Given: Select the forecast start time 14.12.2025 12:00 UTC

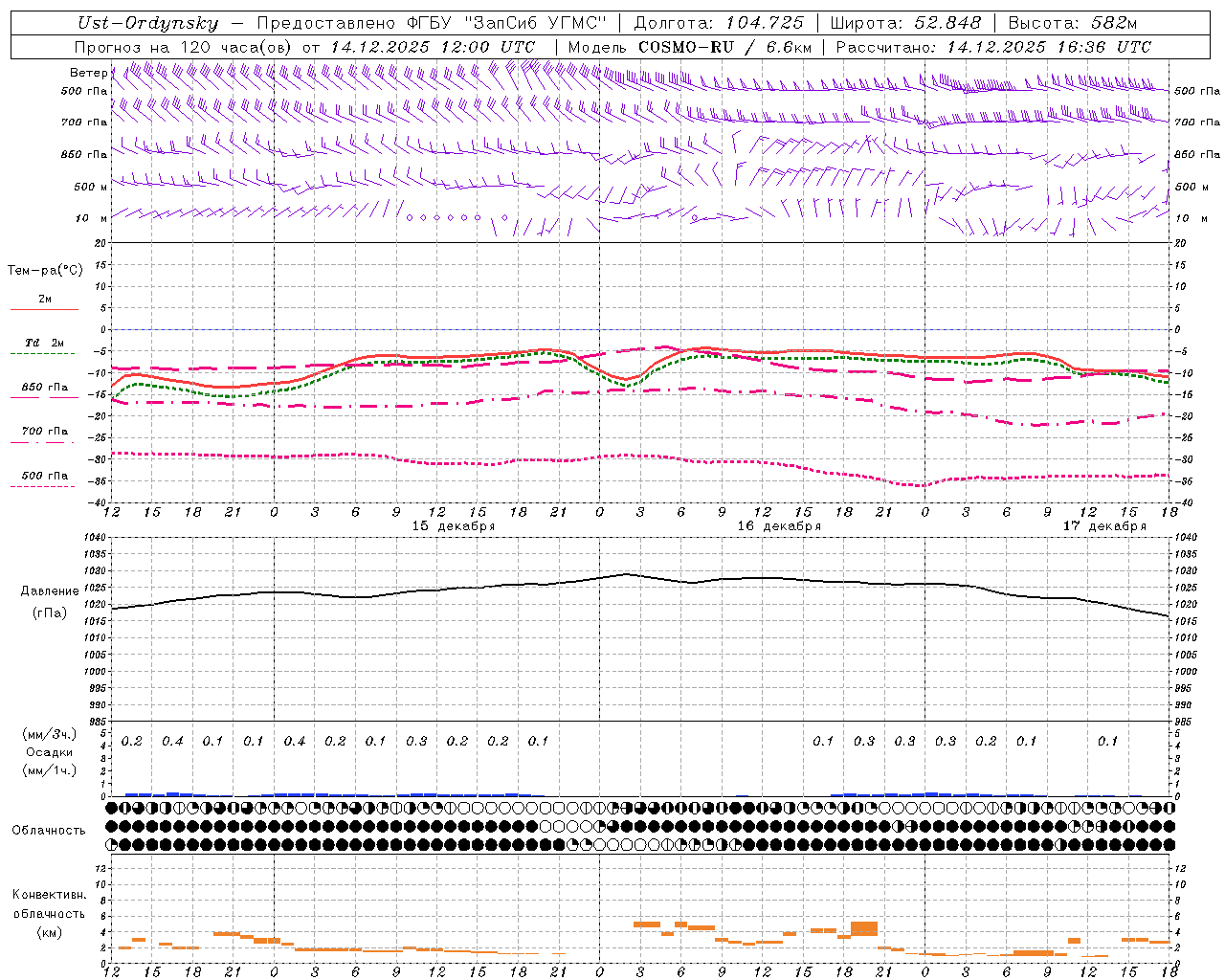Looking at the screenshot, I should pyautogui.click(x=433, y=47).
